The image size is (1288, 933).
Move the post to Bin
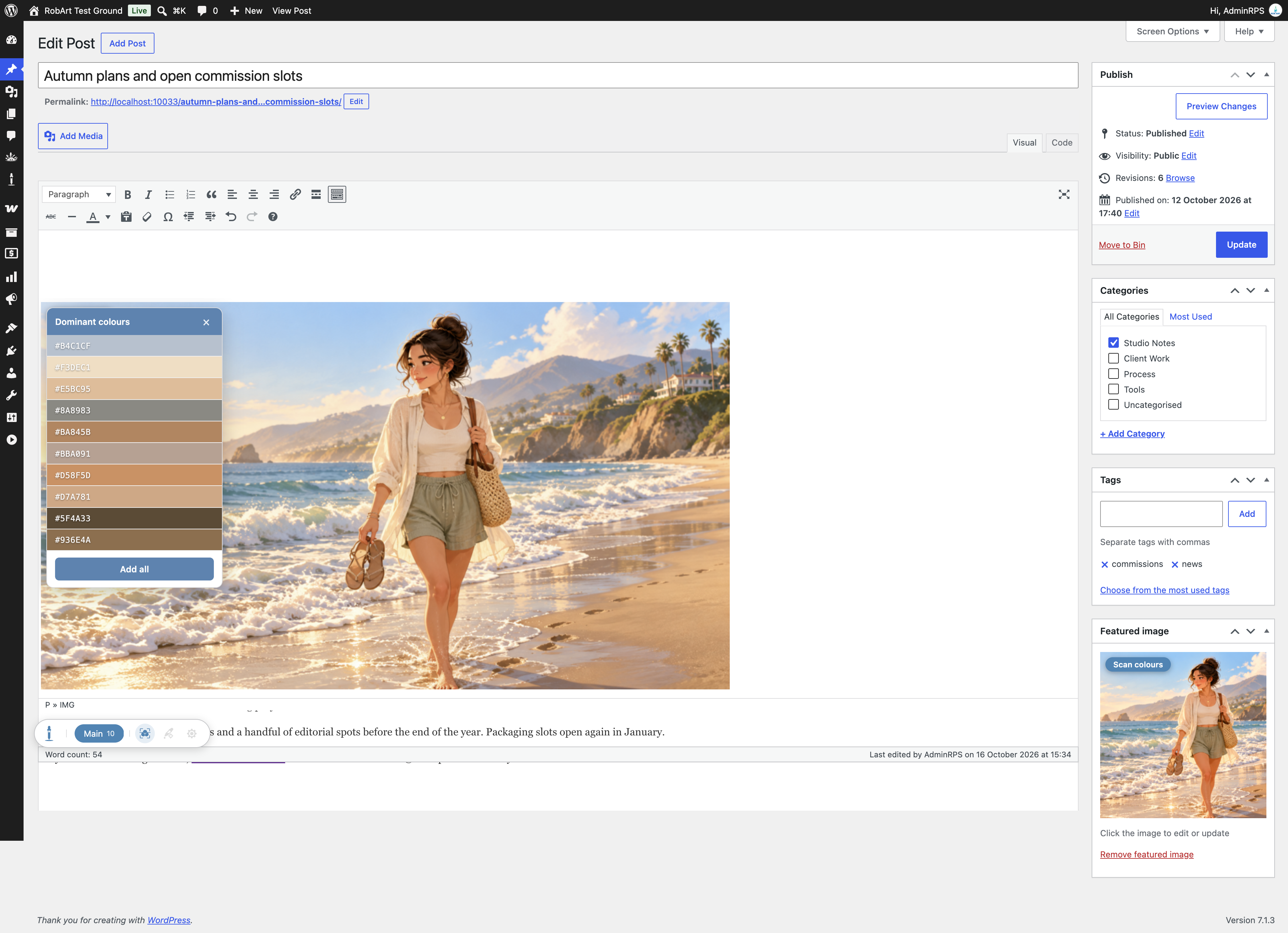1122,245
